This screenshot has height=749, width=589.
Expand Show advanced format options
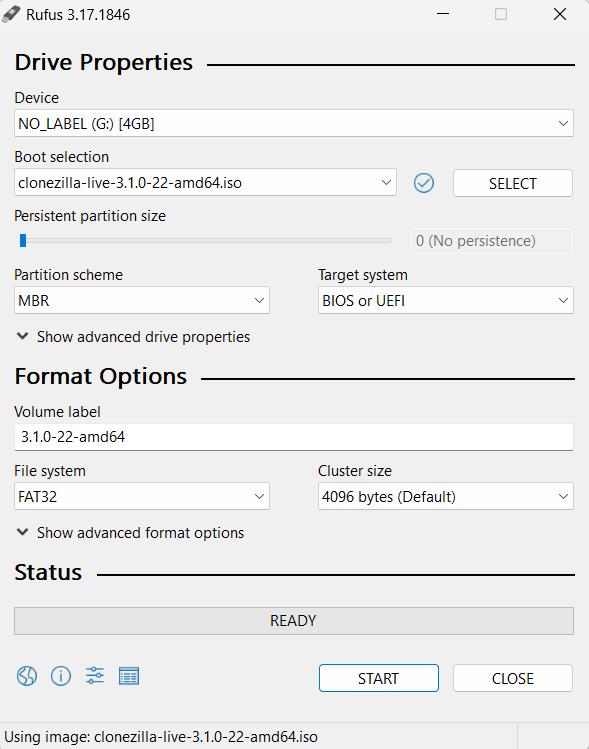130,533
